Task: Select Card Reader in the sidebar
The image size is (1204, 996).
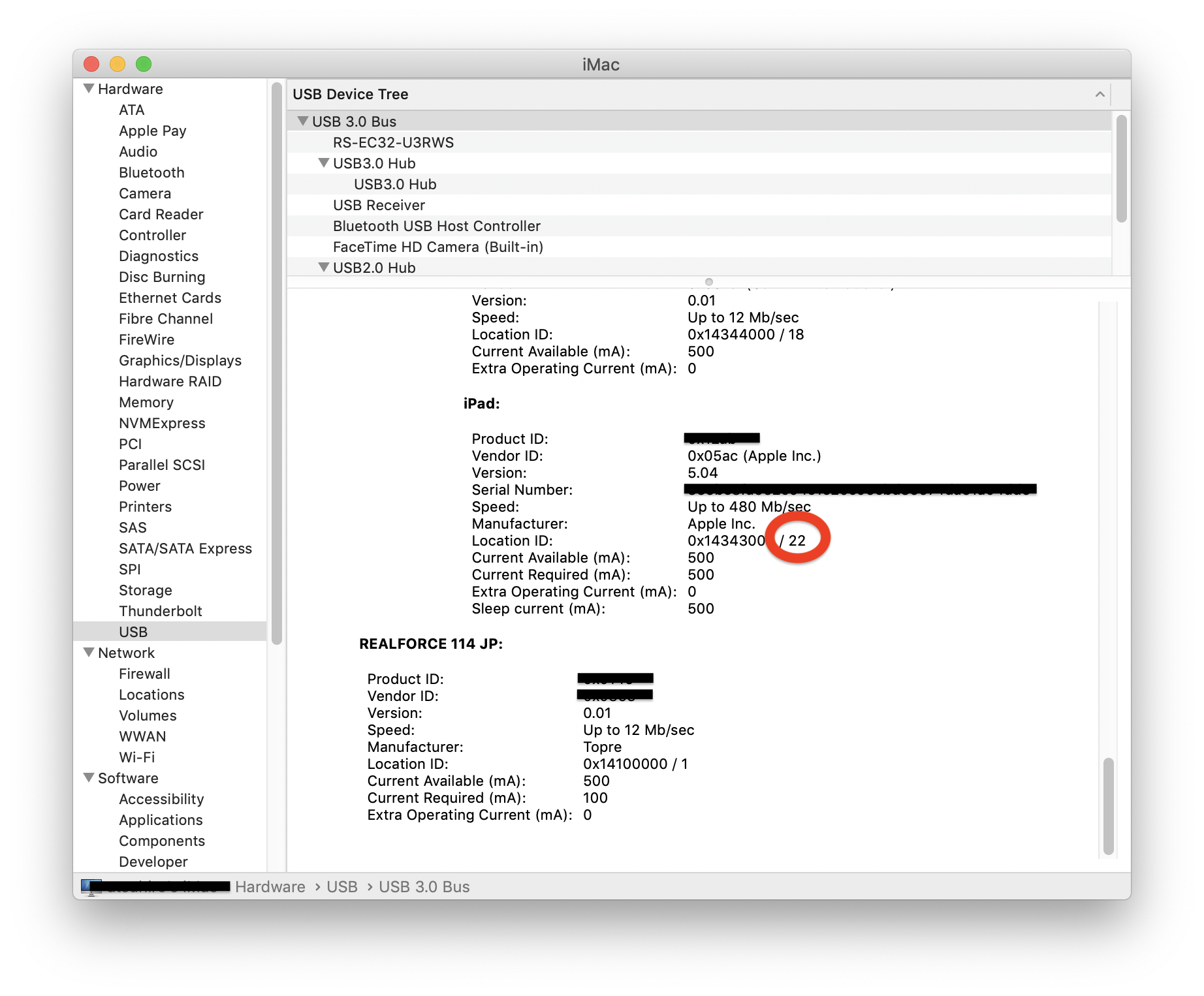Action: pyautogui.click(x=161, y=214)
